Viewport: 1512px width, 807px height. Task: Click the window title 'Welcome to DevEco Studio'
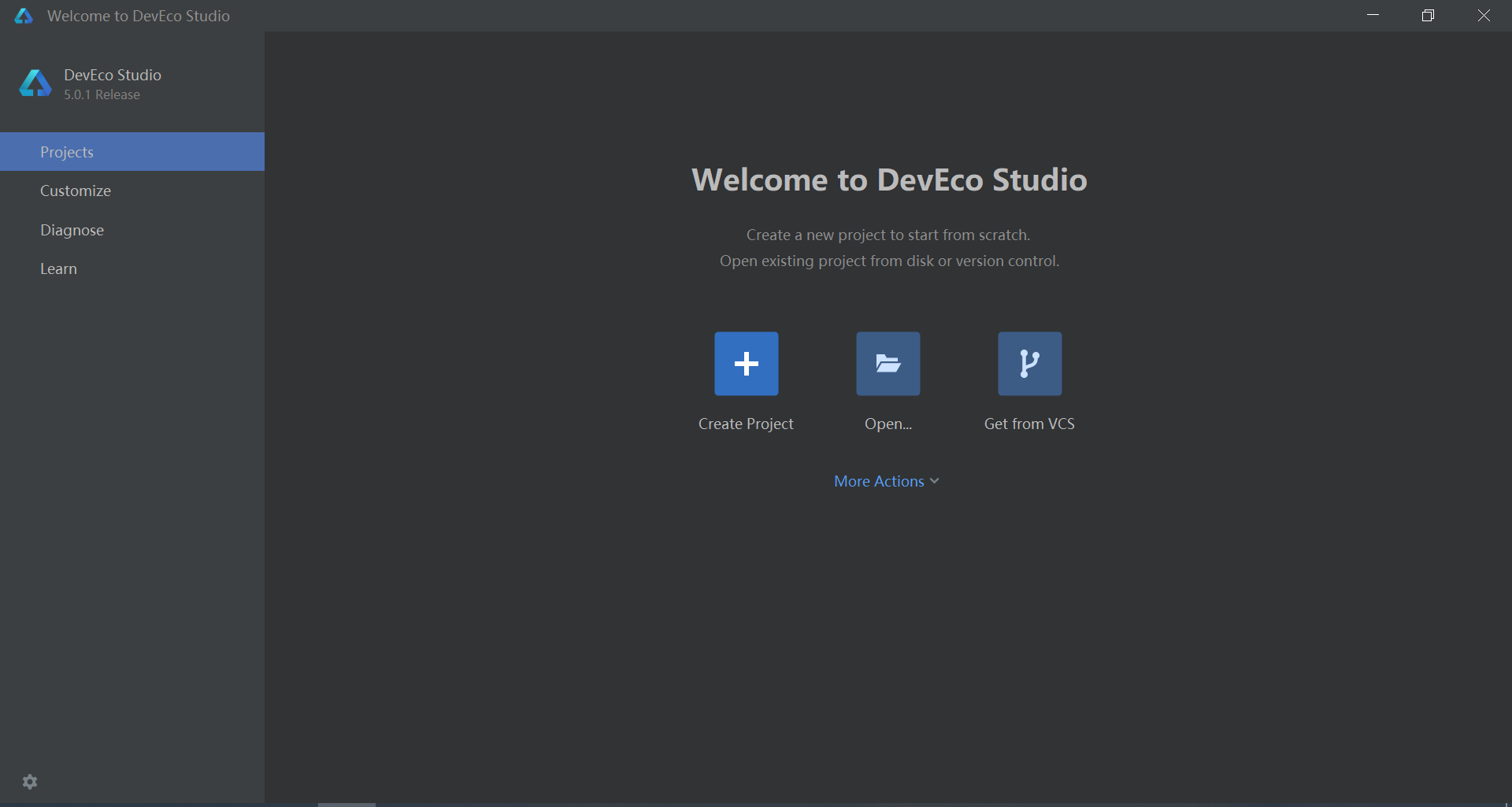139,16
